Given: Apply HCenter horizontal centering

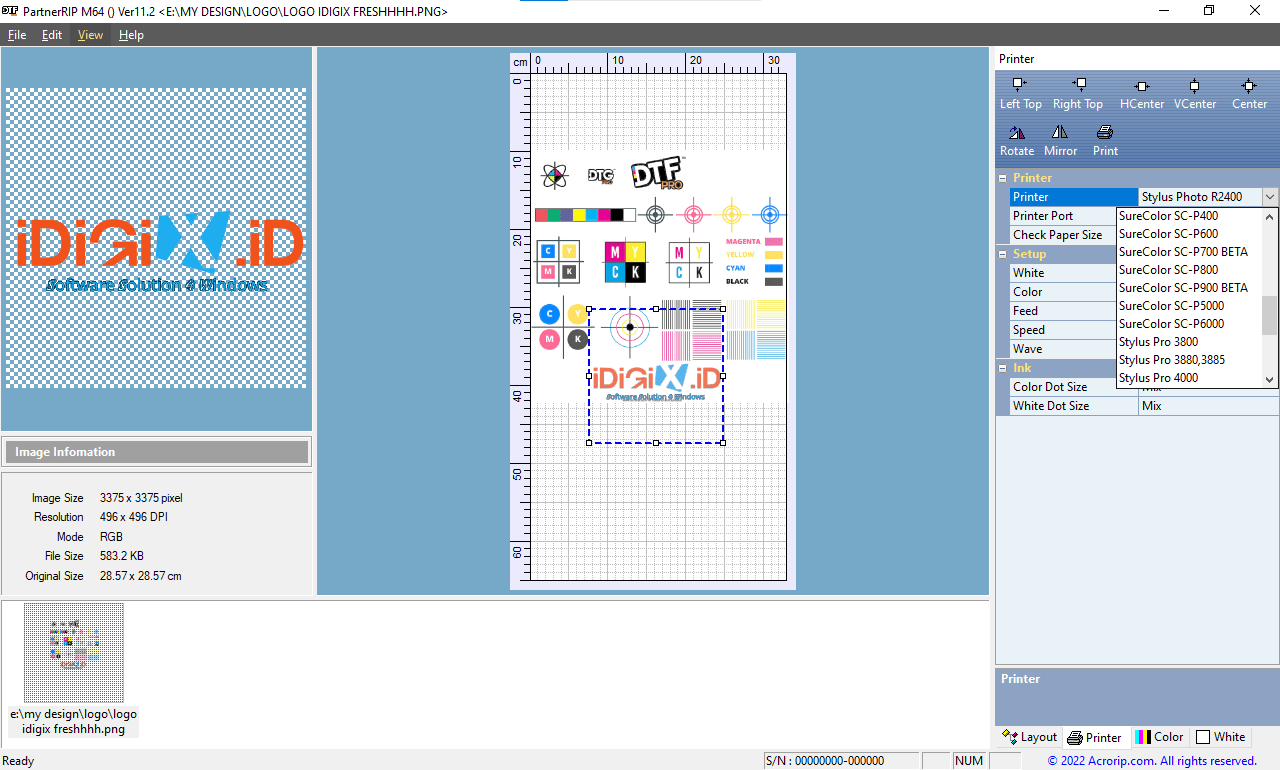Looking at the screenshot, I should click(x=1142, y=94).
